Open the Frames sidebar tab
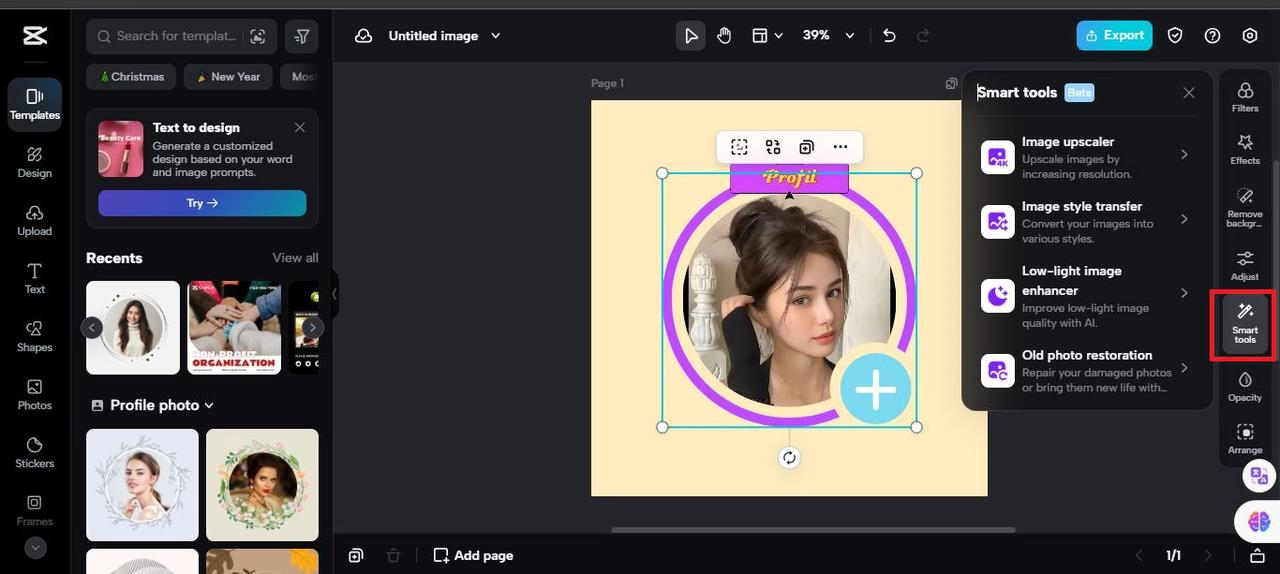The height and width of the screenshot is (574, 1280). 34,510
